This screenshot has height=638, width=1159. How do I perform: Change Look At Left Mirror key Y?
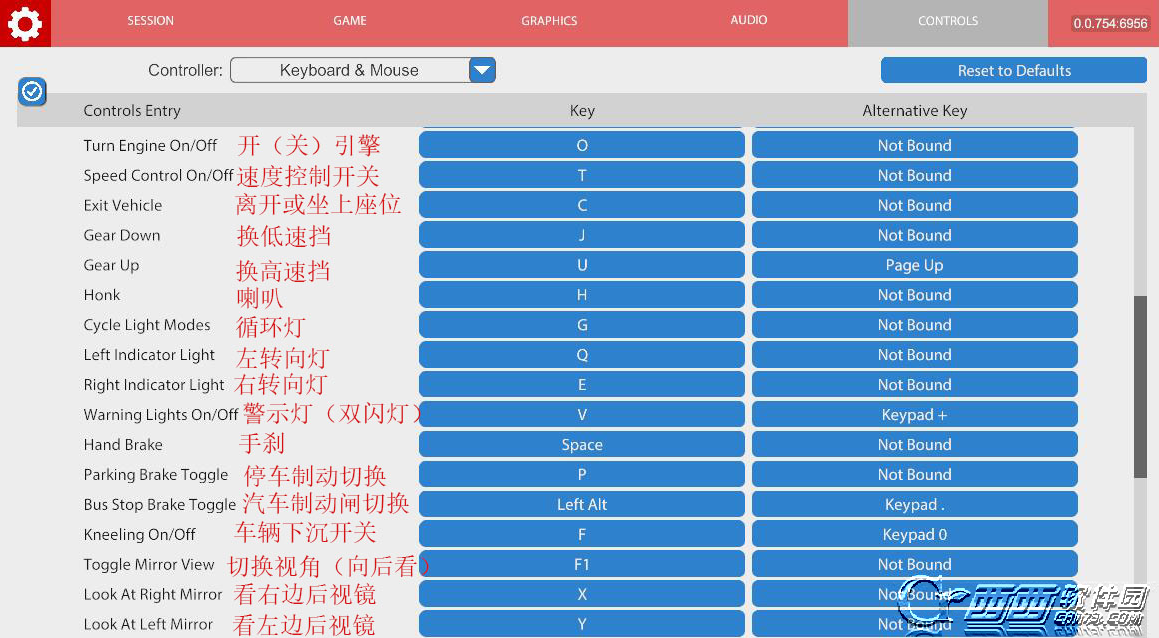point(582,624)
